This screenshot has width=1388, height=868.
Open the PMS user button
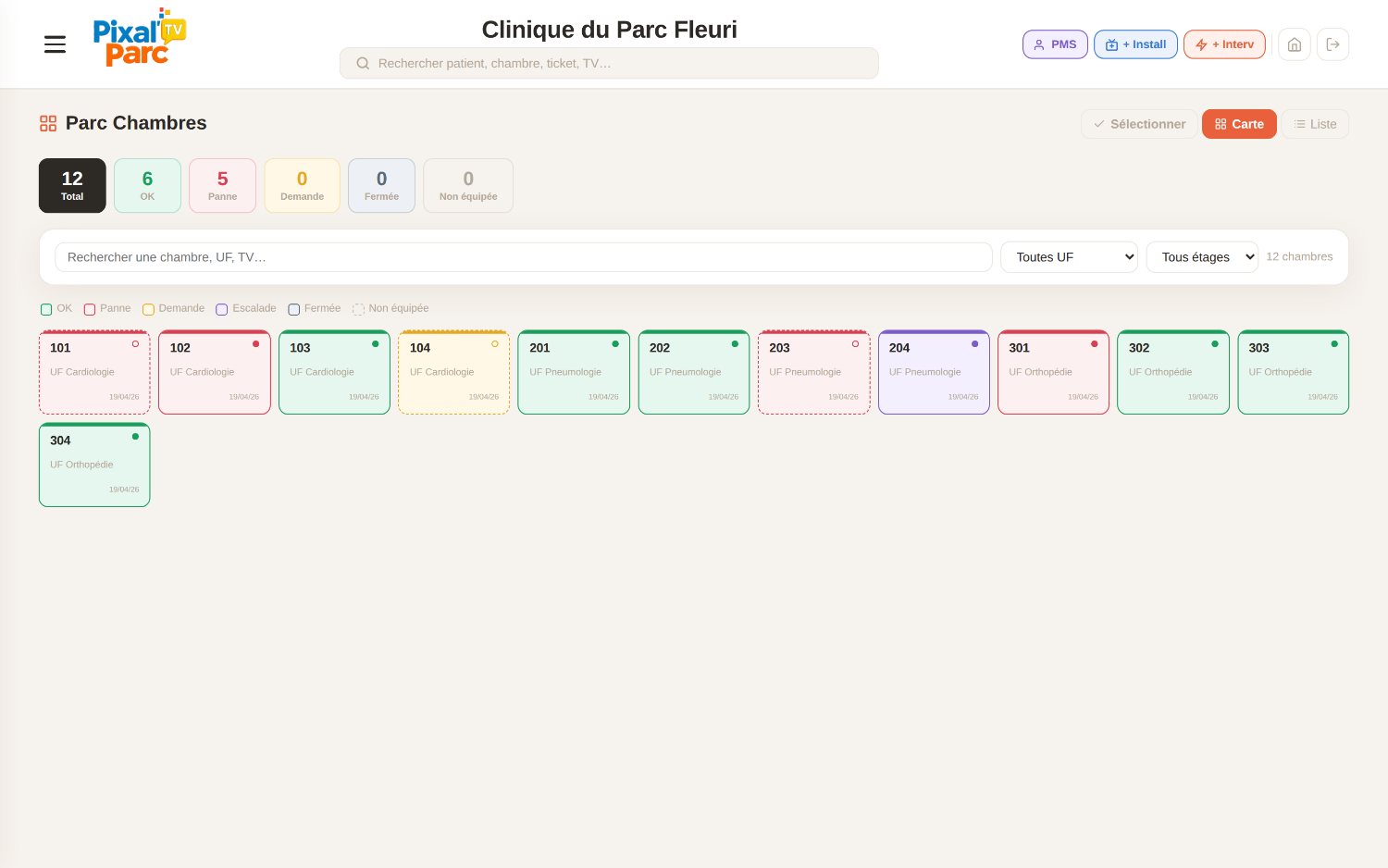coord(1055,44)
